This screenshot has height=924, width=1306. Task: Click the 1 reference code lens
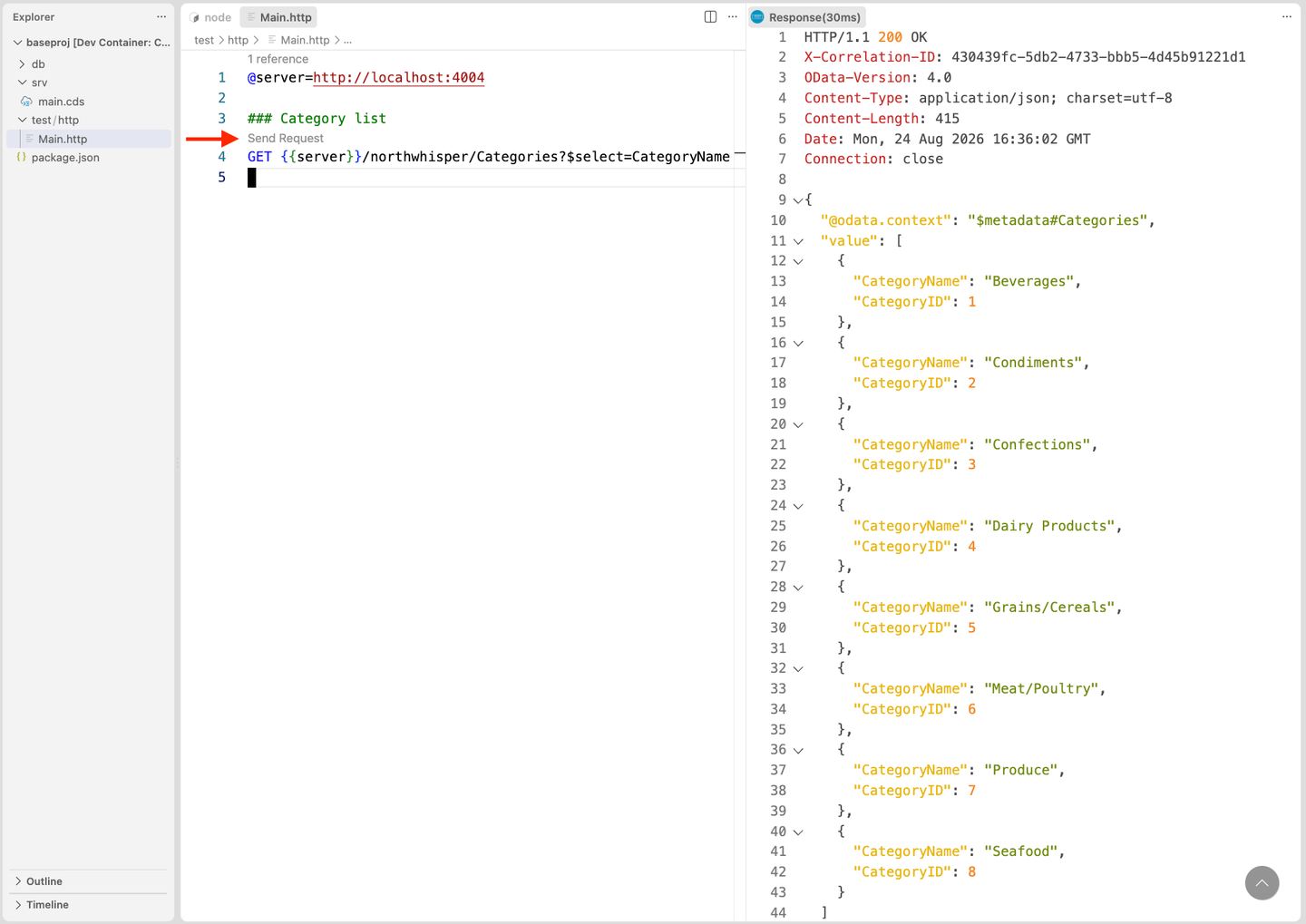pos(278,59)
